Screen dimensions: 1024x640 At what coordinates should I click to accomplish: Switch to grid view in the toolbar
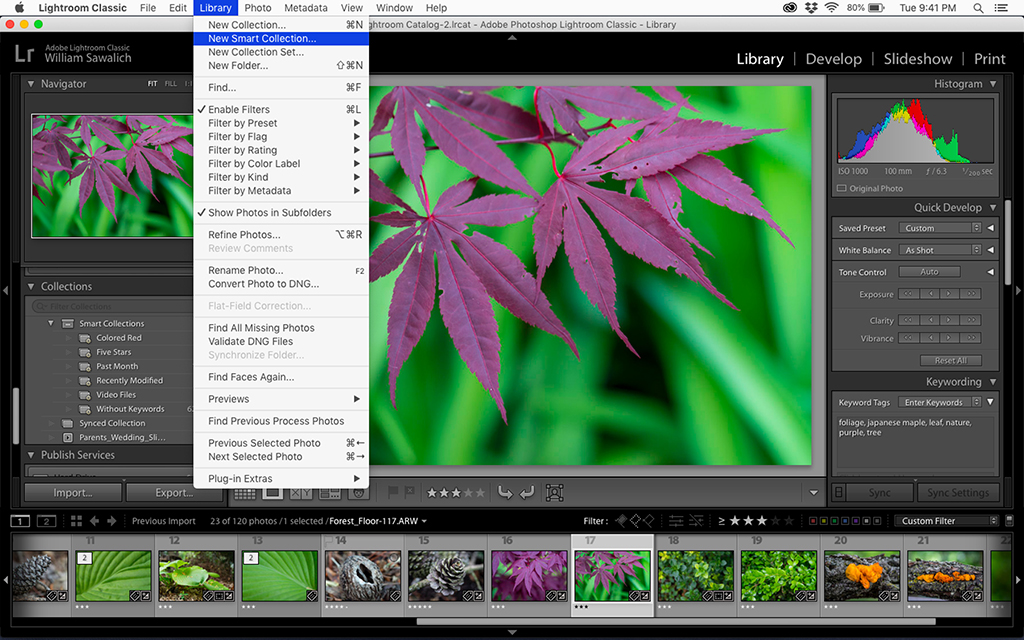pyautogui.click(x=244, y=494)
